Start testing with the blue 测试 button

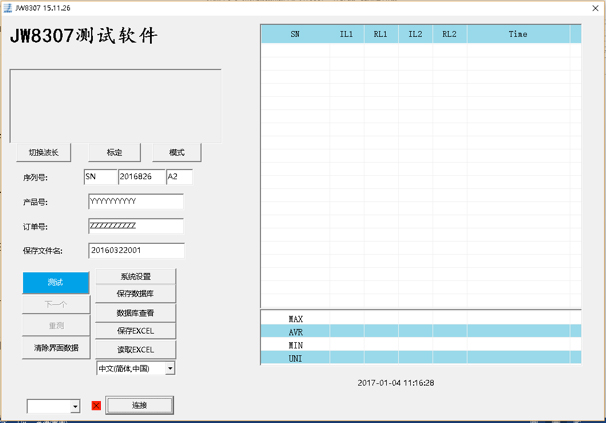coord(56,283)
